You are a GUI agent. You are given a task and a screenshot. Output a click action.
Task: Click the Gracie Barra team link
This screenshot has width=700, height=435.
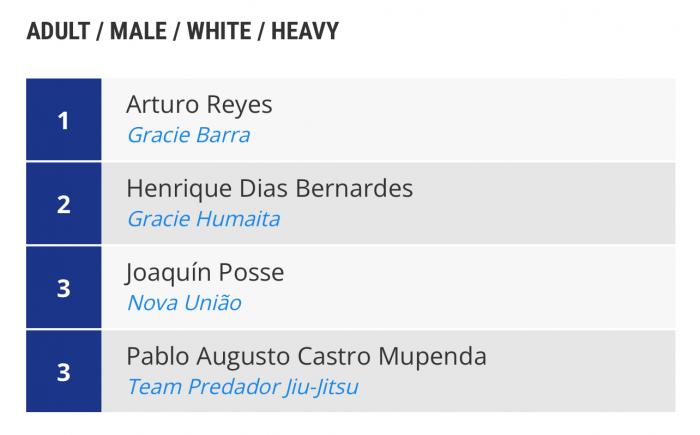[188, 135]
